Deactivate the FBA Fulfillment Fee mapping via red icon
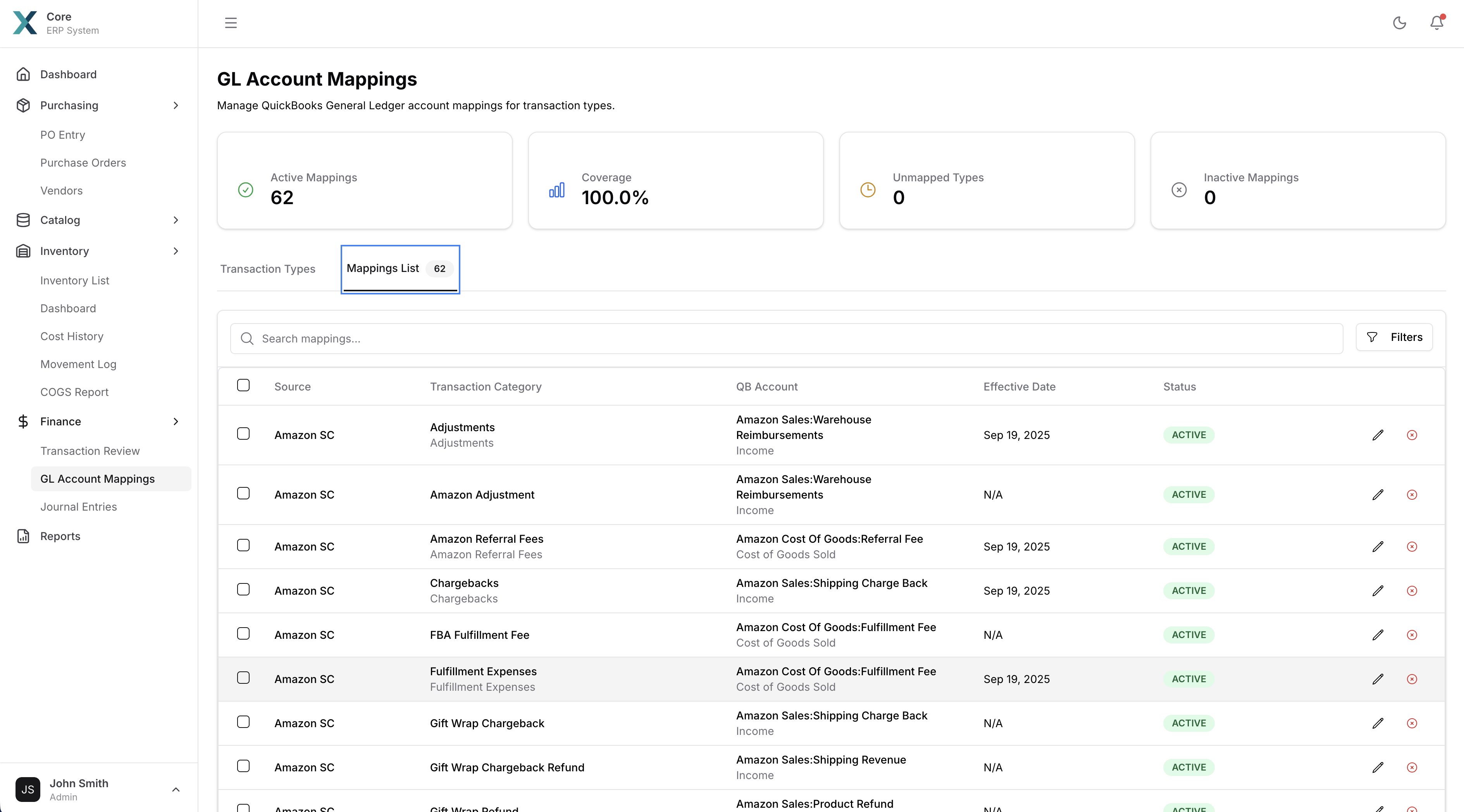The width and height of the screenshot is (1464, 812). pyautogui.click(x=1412, y=635)
